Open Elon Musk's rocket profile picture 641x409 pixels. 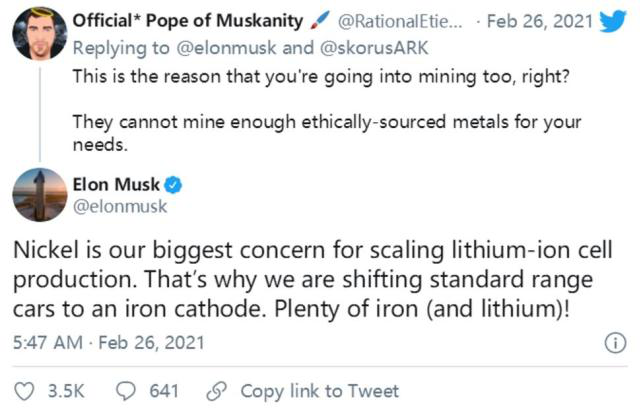39,195
